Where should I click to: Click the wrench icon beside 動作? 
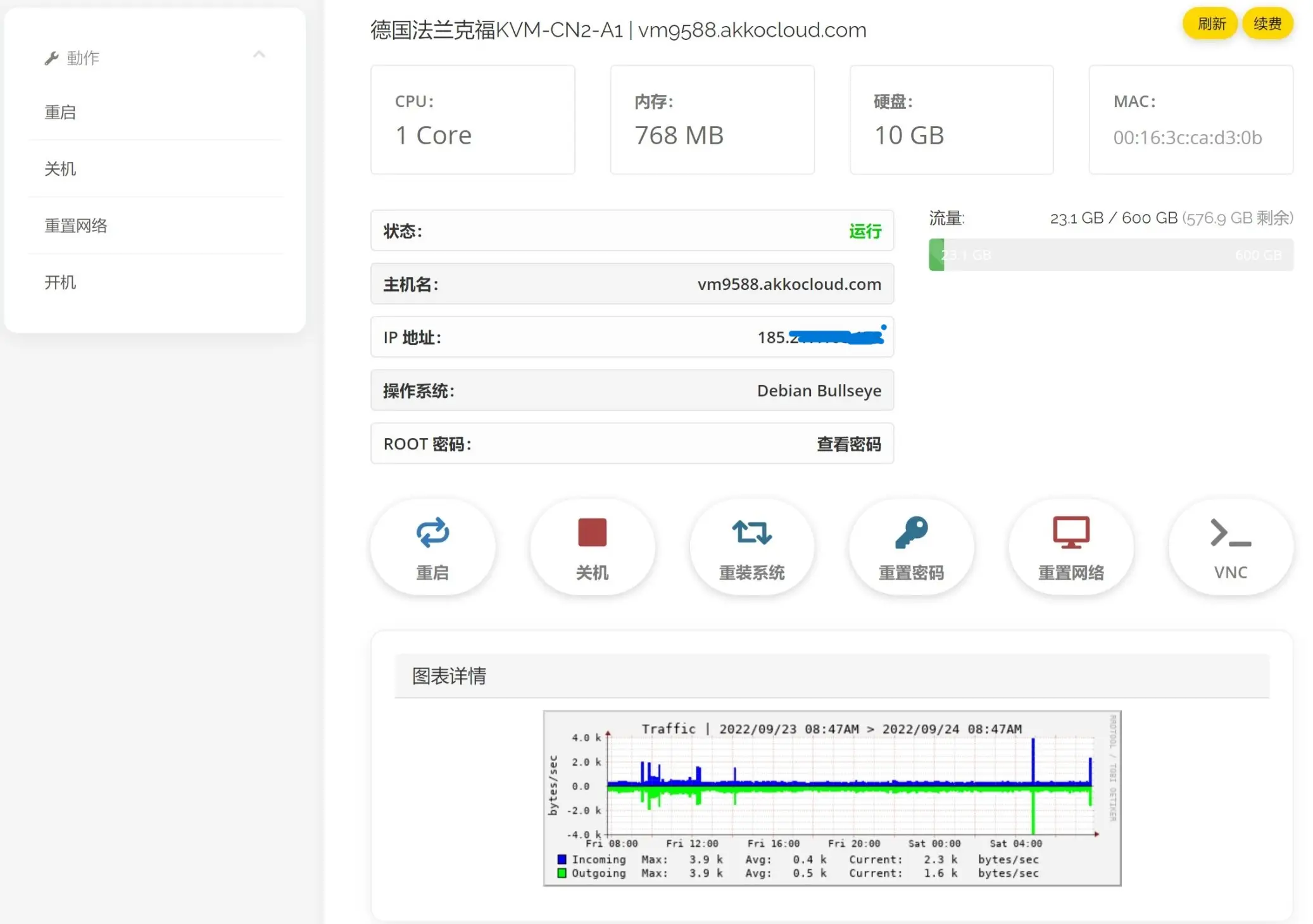(x=51, y=58)
